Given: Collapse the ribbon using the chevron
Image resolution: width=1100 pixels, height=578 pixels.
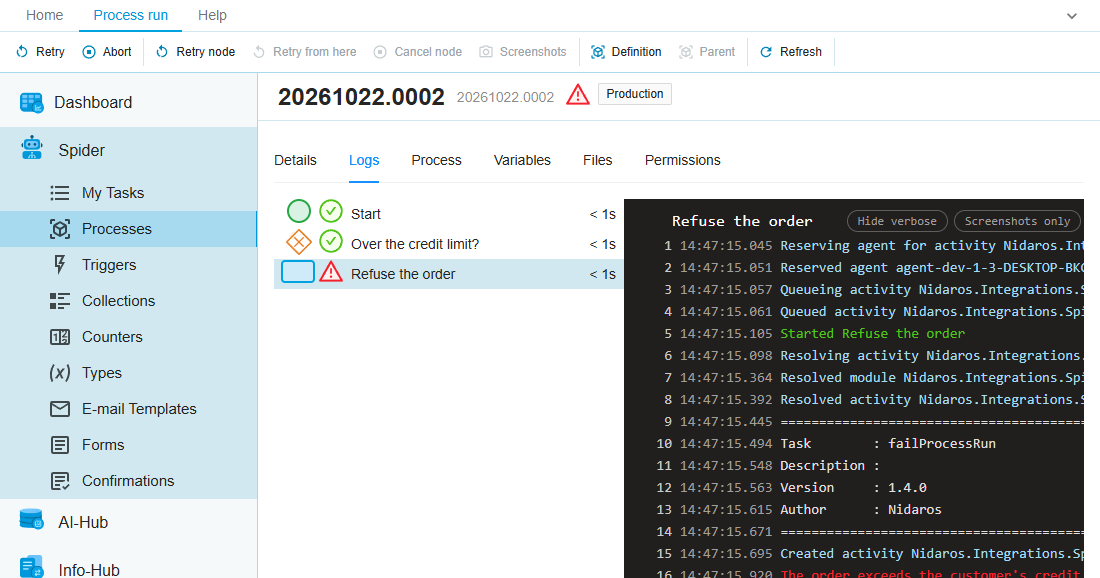Looking at the screenshot, I should pyautogui.click(x=1071, y=16).
